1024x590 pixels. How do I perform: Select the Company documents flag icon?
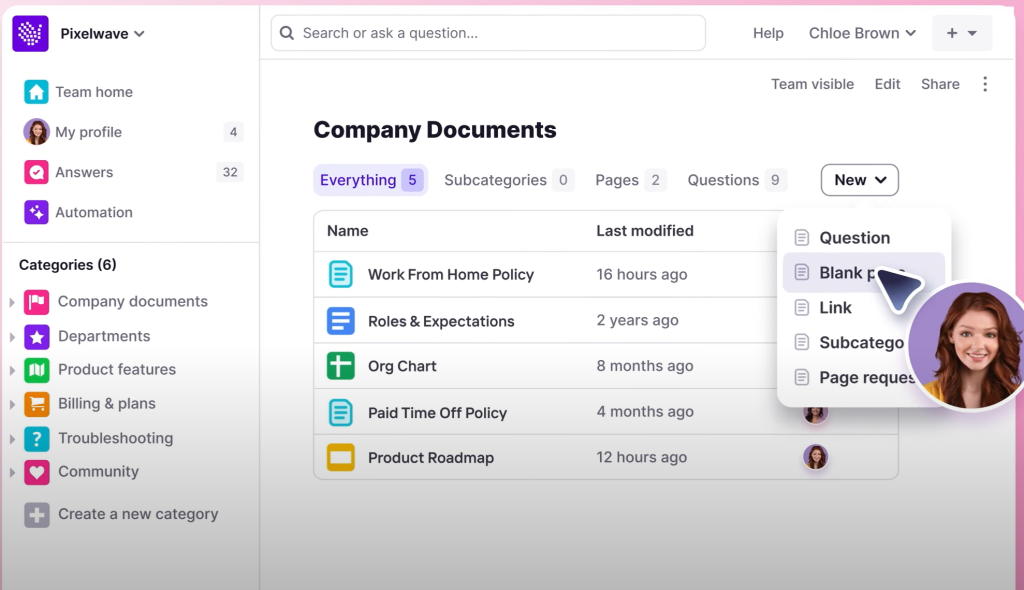click(x=37, y=302)
